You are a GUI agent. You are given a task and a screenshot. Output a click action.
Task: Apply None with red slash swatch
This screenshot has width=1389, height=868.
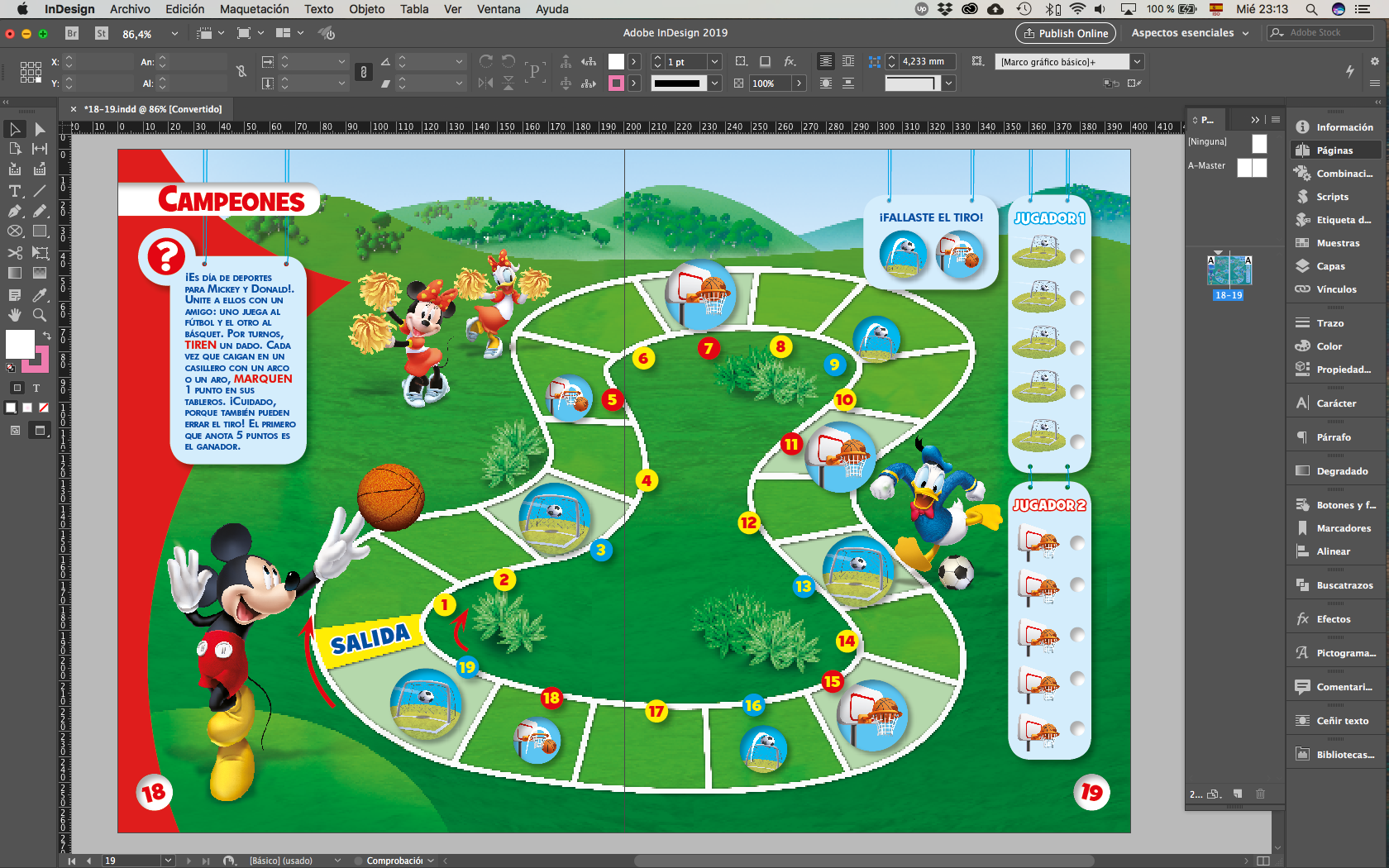pyautogui.click(x=44, y=408)
